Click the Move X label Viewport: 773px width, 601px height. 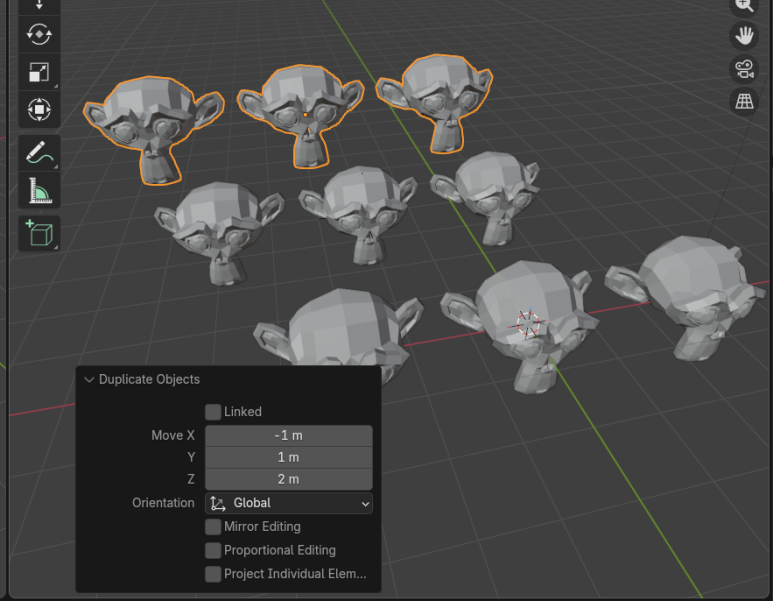coord(173,436)
